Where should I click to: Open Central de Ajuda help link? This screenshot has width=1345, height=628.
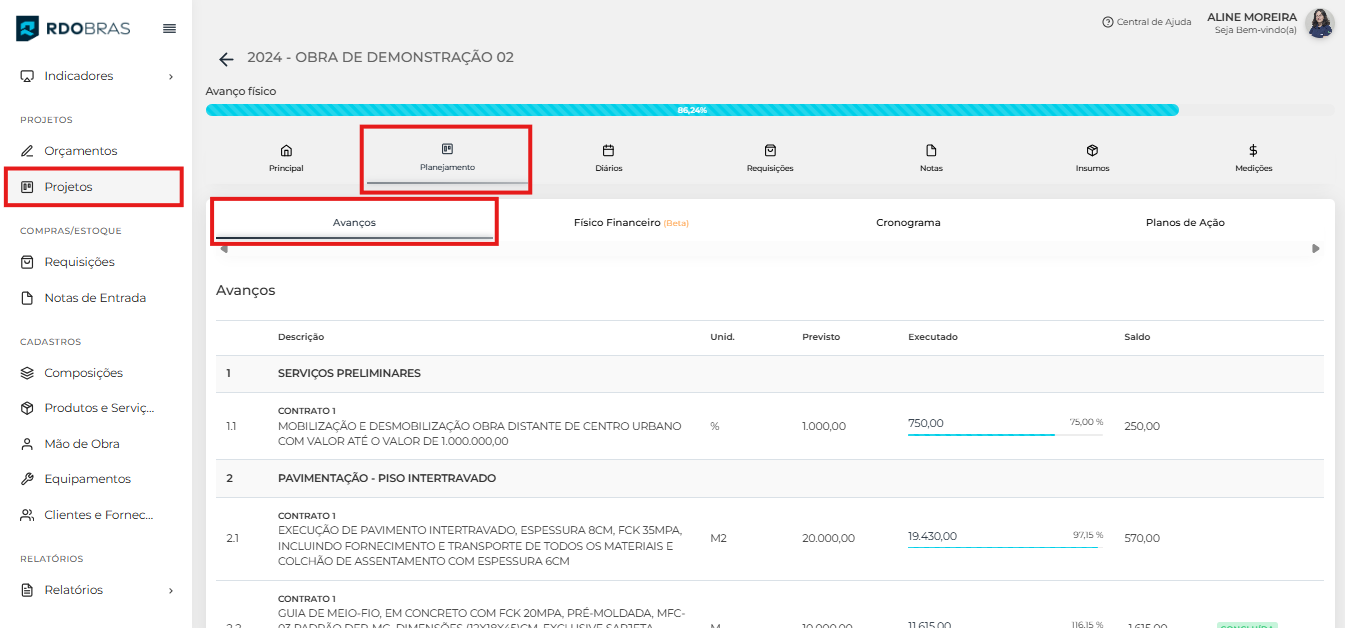tap(1146, 22)
